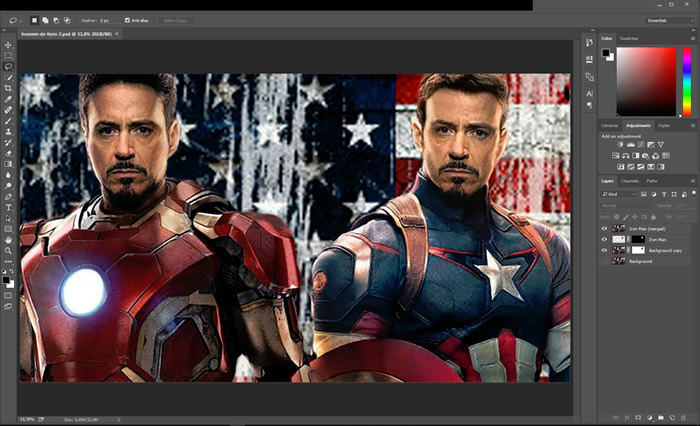Open the Lasso tool preset picker
700x426 pixels.
16,21
